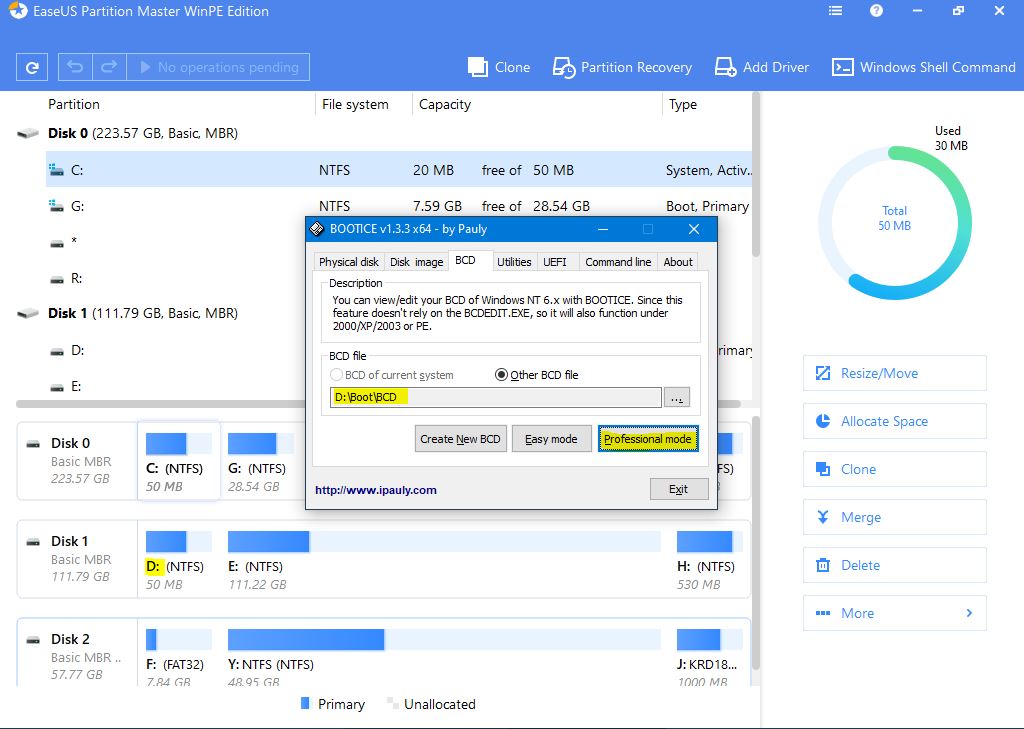Open Windows Shell Command

[924, 67]
